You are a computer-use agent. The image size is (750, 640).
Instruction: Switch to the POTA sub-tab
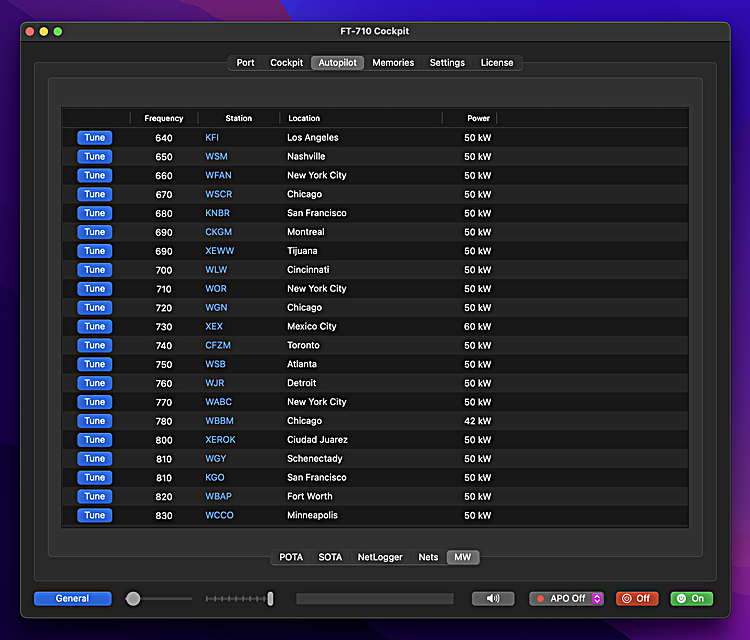click(291, 557)
